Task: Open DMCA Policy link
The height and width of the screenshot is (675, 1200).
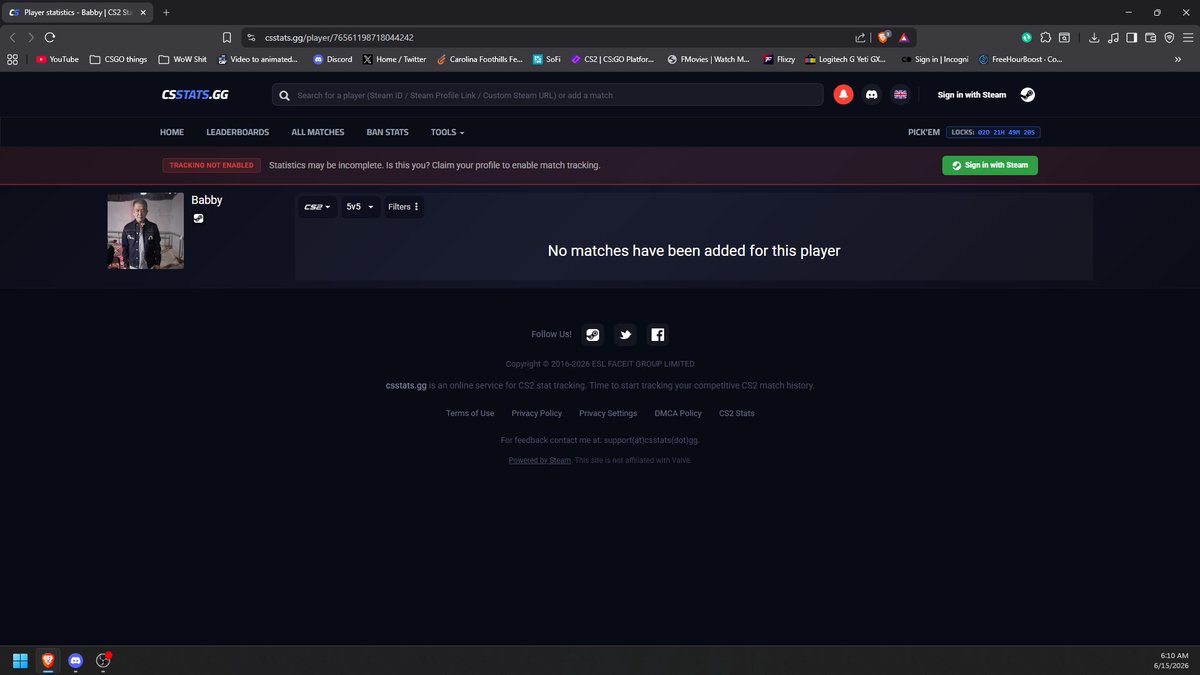Action: click(678, 413)
